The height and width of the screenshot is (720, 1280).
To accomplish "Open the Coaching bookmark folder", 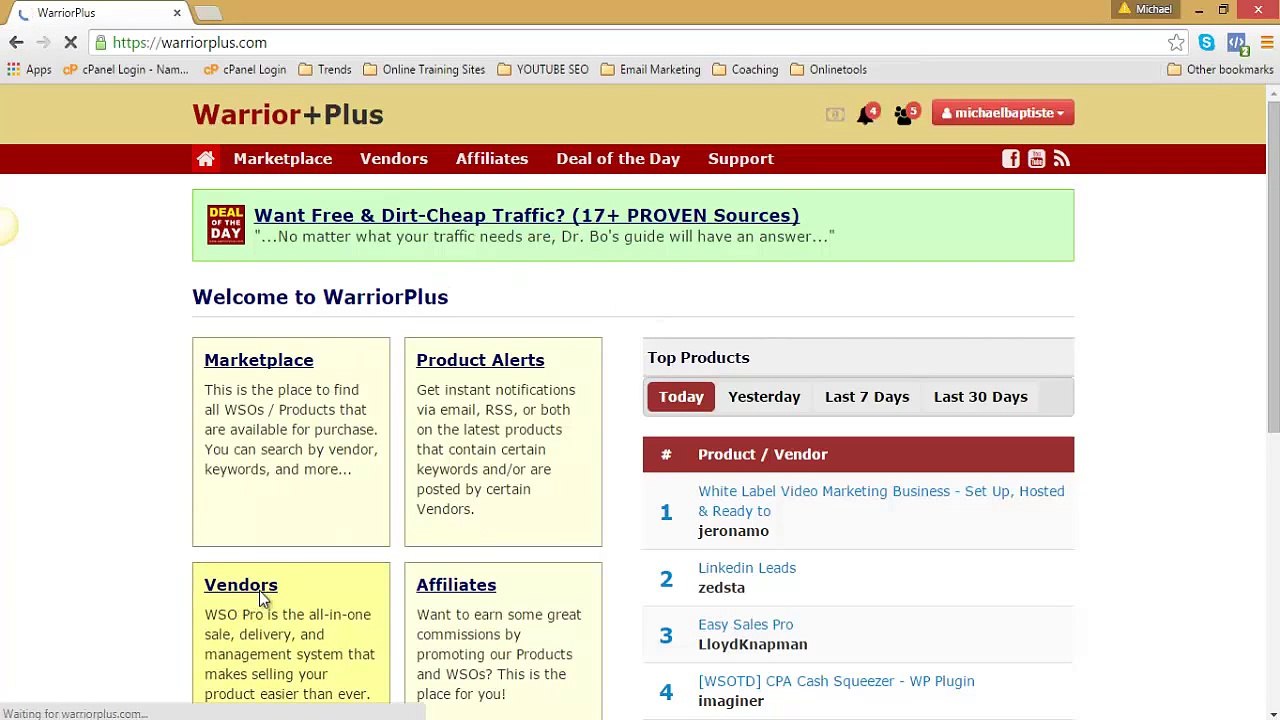I will [745, 70].
